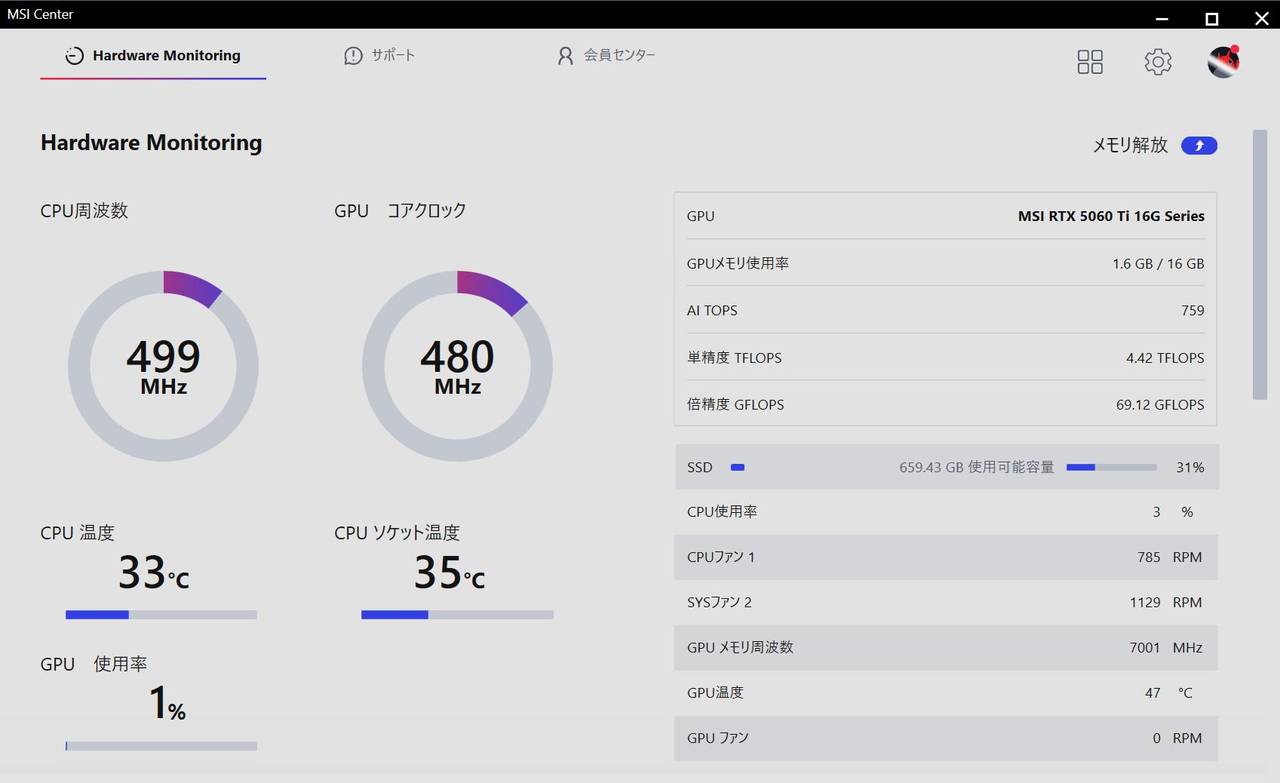
Task: Click the CPU使用率 row label
Action: coord(722,511)
